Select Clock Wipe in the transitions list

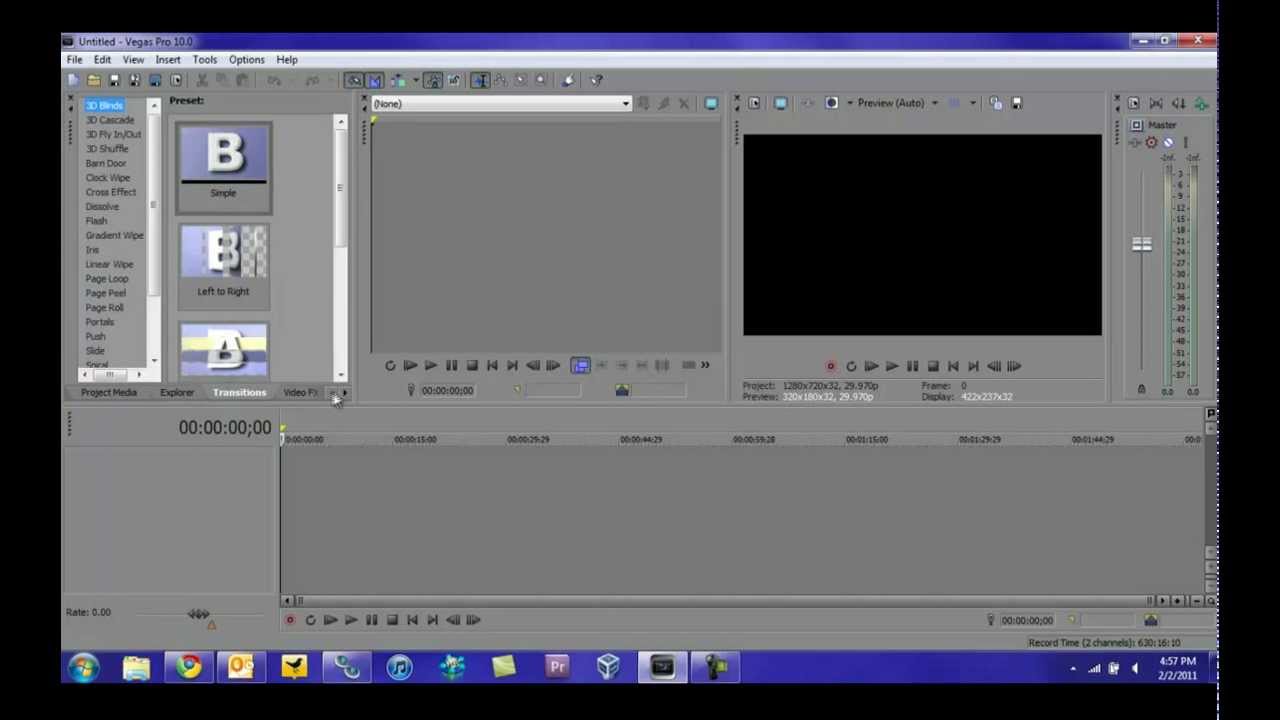point(108,178)
